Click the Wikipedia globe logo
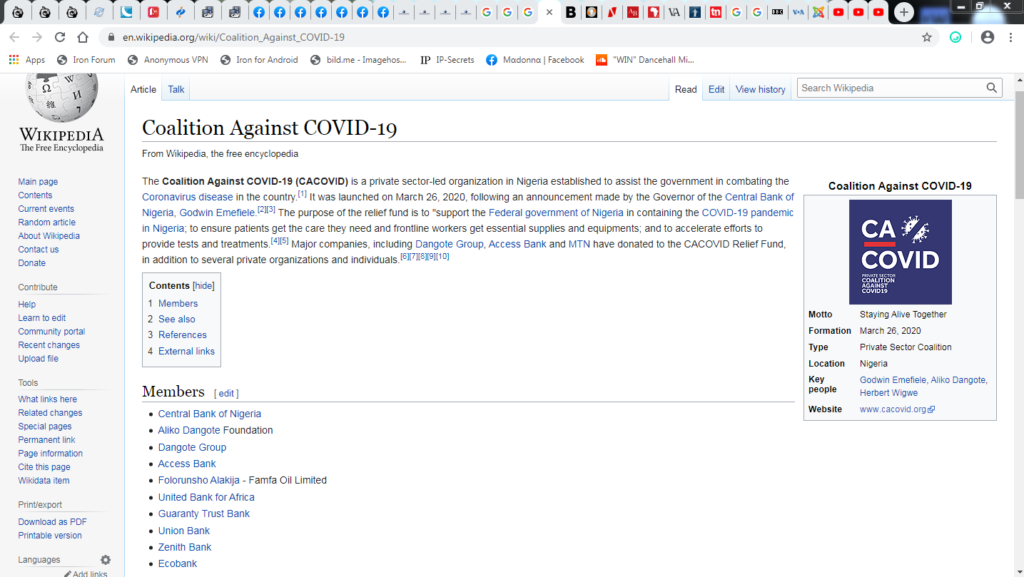1024x577 pixels. [61, 97]
